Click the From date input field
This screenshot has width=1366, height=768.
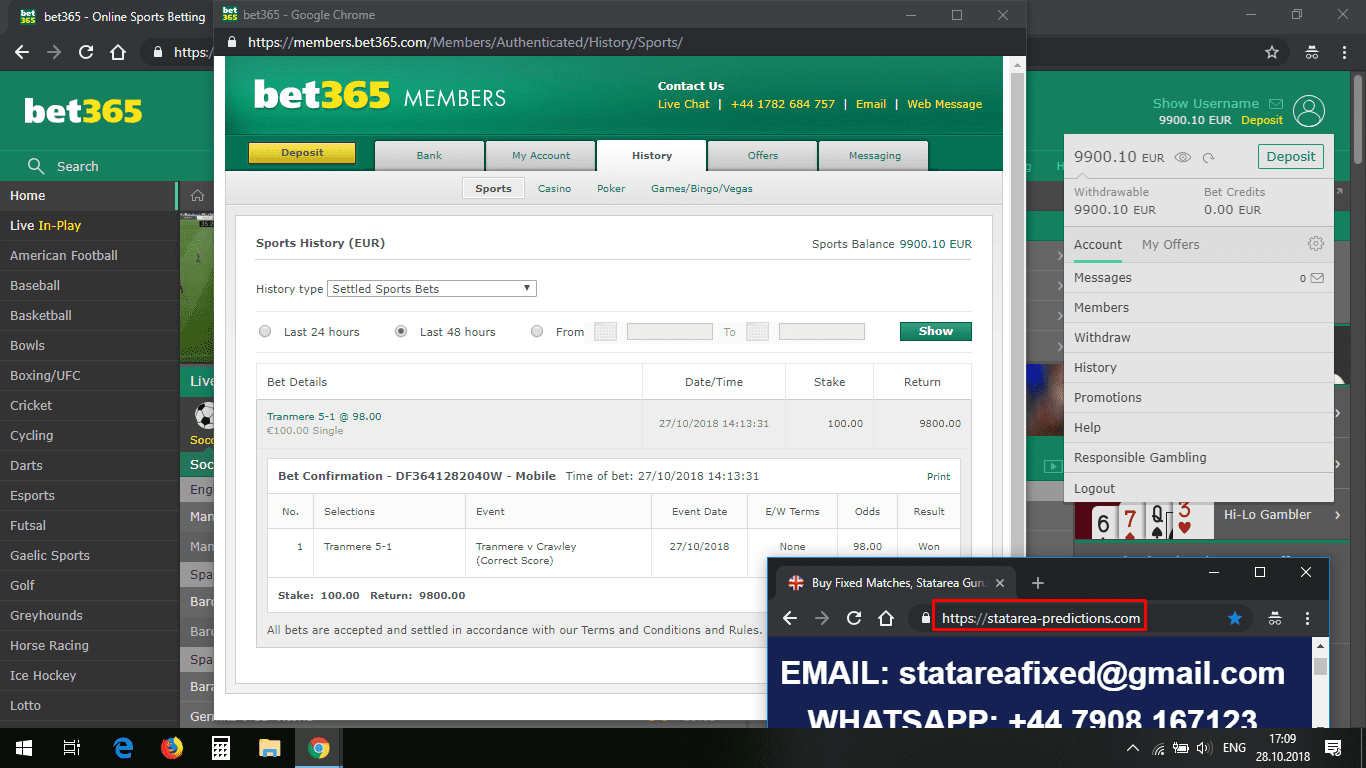coord(669,332)
